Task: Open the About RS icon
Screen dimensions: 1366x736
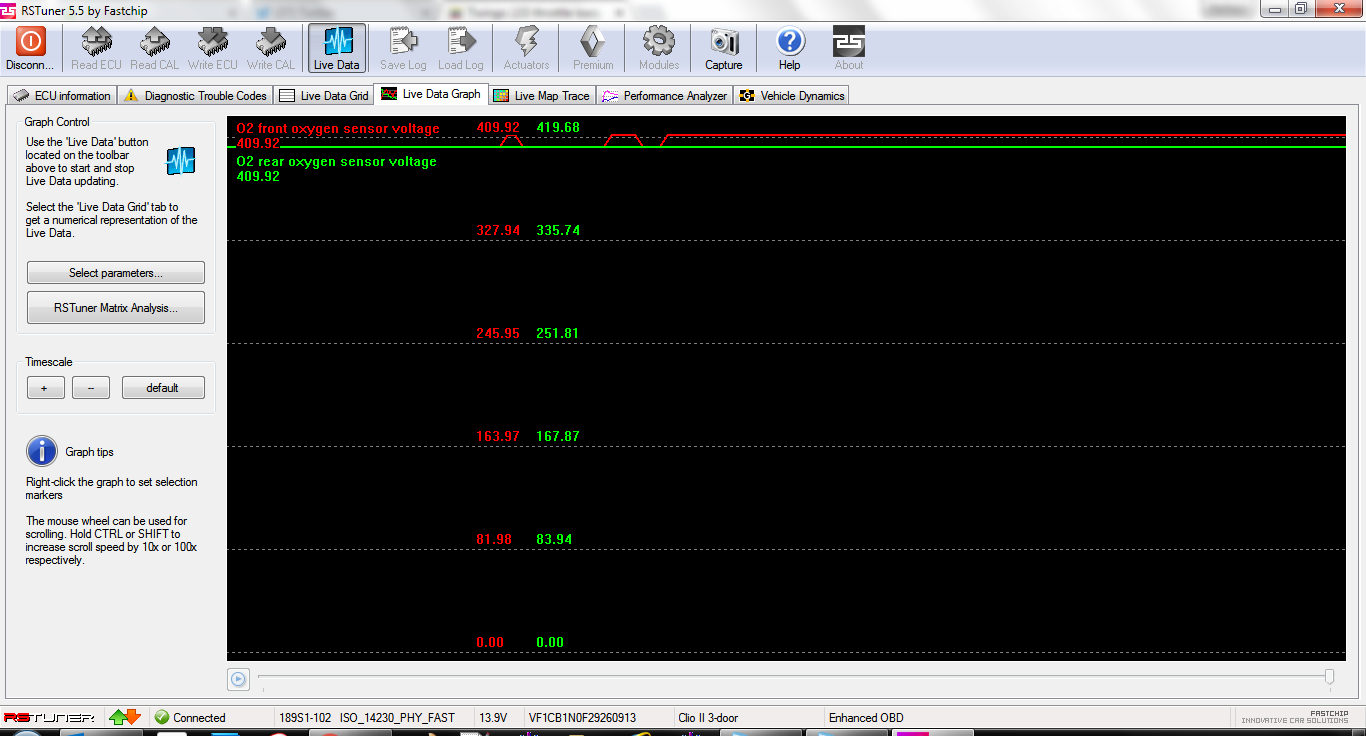Action: pyautogui.click(x=849, y=42)
